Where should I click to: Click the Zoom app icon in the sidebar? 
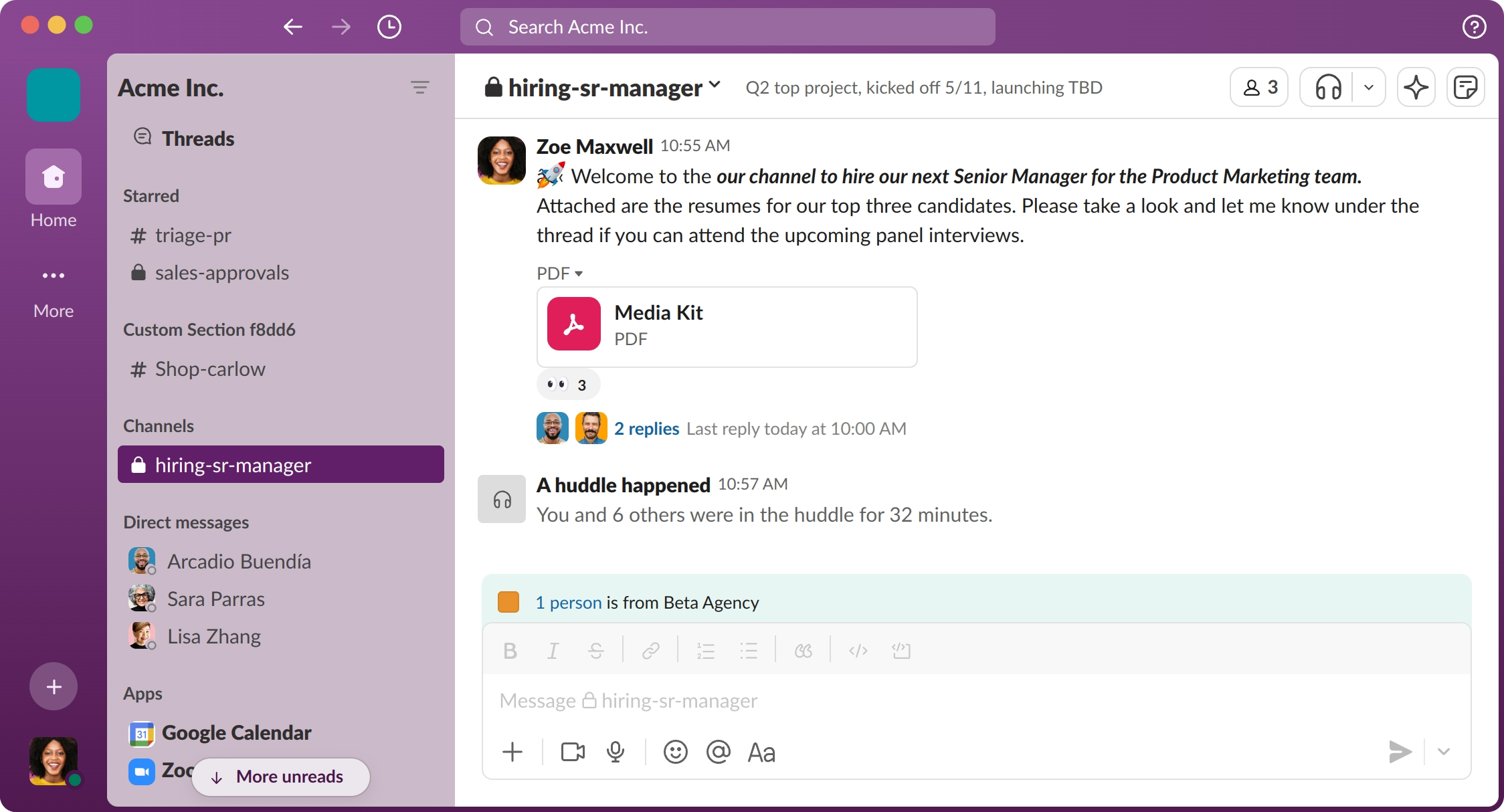pyautogui.click(x=142, y=771)
